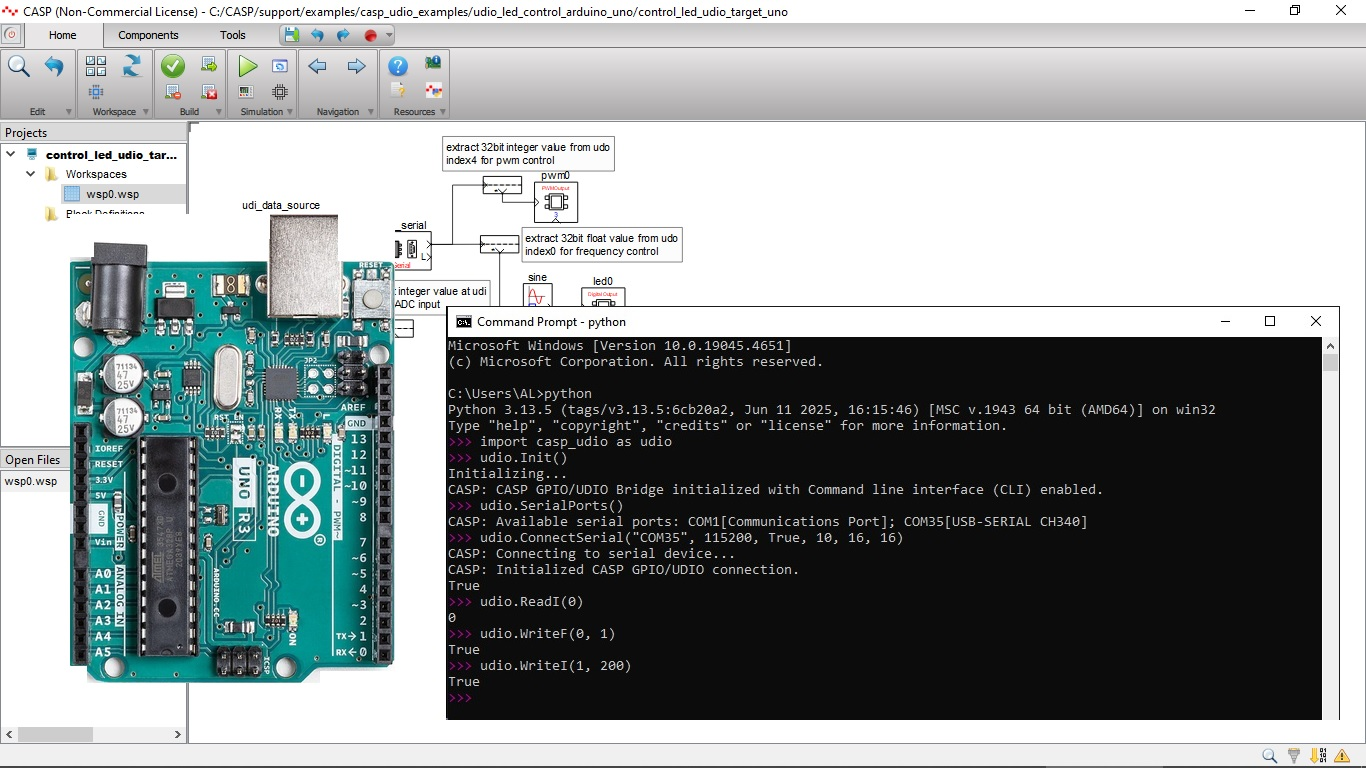Expand the Resources group dropdown arrow
The height and width of the screenshot is (768, 1366).
coord(442,112)
